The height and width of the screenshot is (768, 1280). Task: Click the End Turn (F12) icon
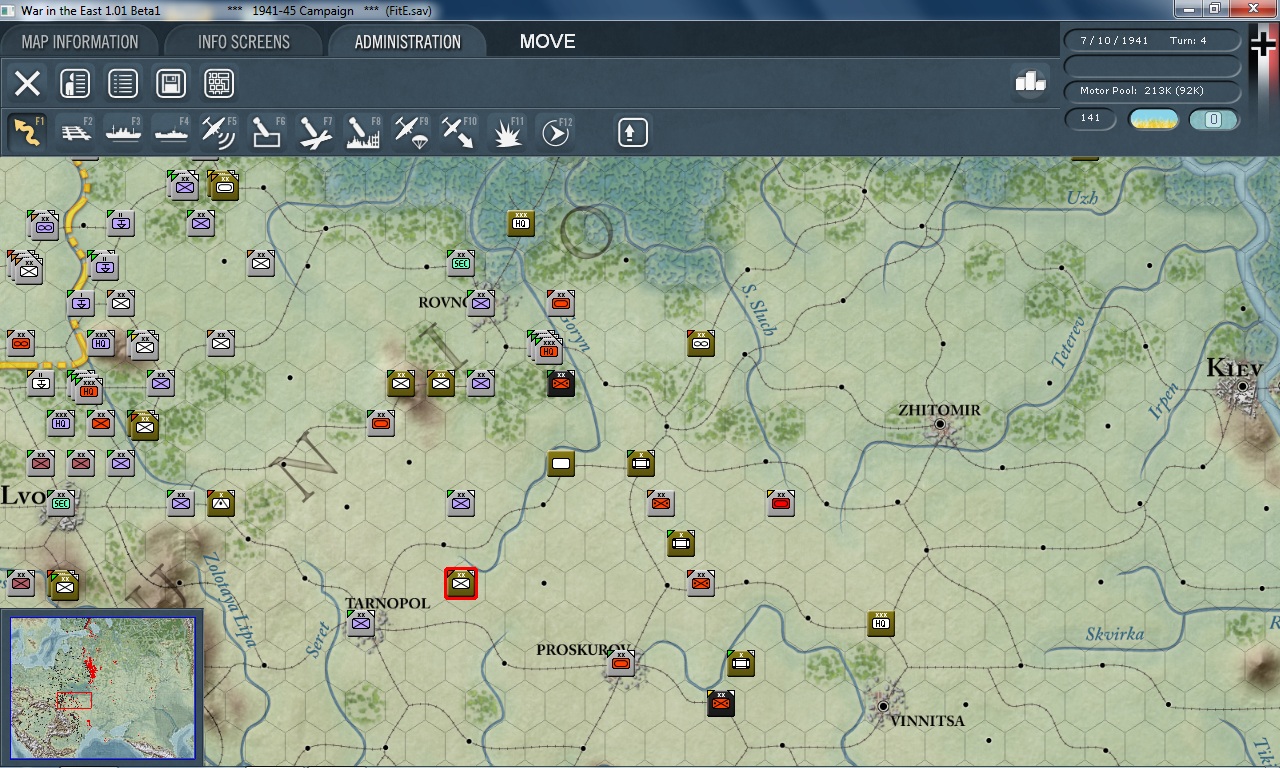click(556, 132)
